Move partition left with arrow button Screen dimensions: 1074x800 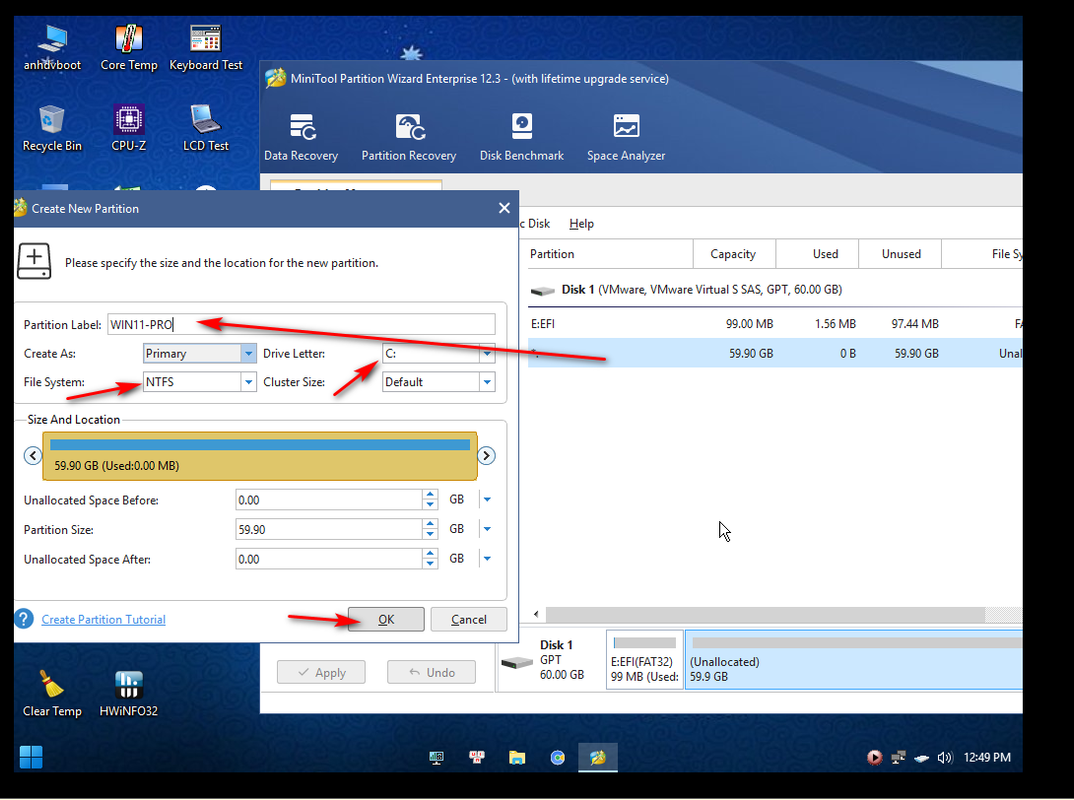(x=32, y=455)
